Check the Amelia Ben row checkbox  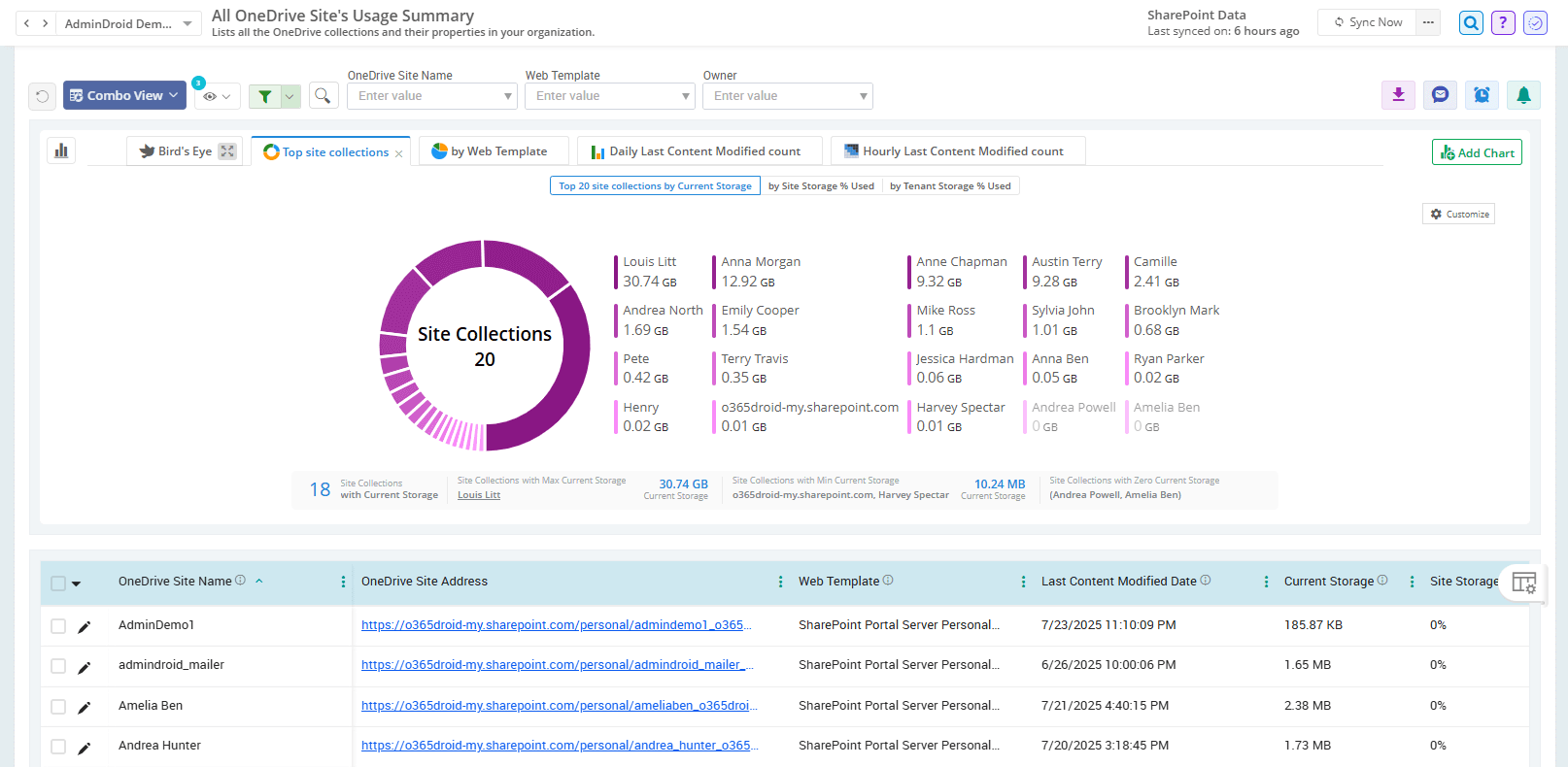[58, 707]
